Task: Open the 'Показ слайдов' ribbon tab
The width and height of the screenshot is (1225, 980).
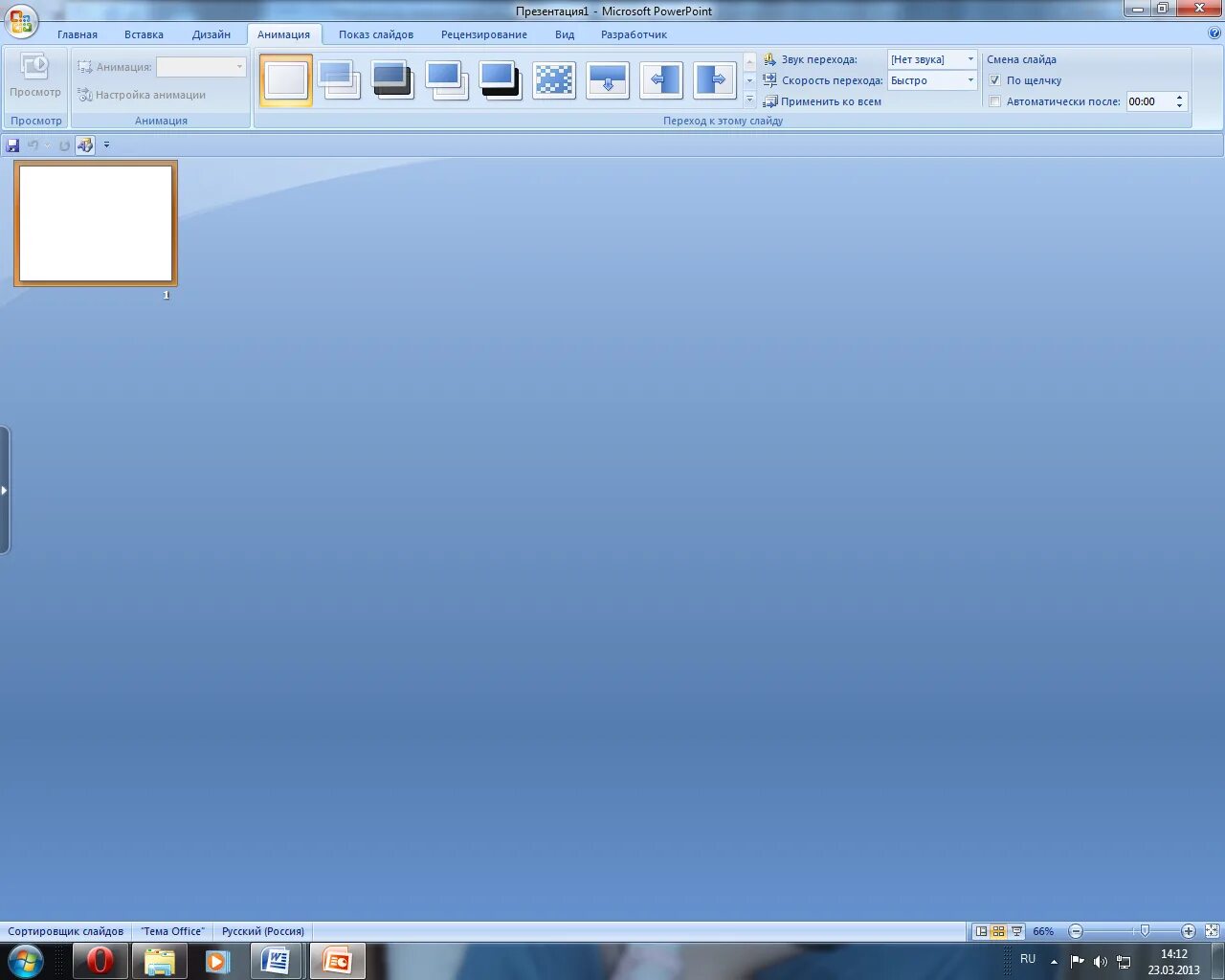Action: (x=376, y=34)
